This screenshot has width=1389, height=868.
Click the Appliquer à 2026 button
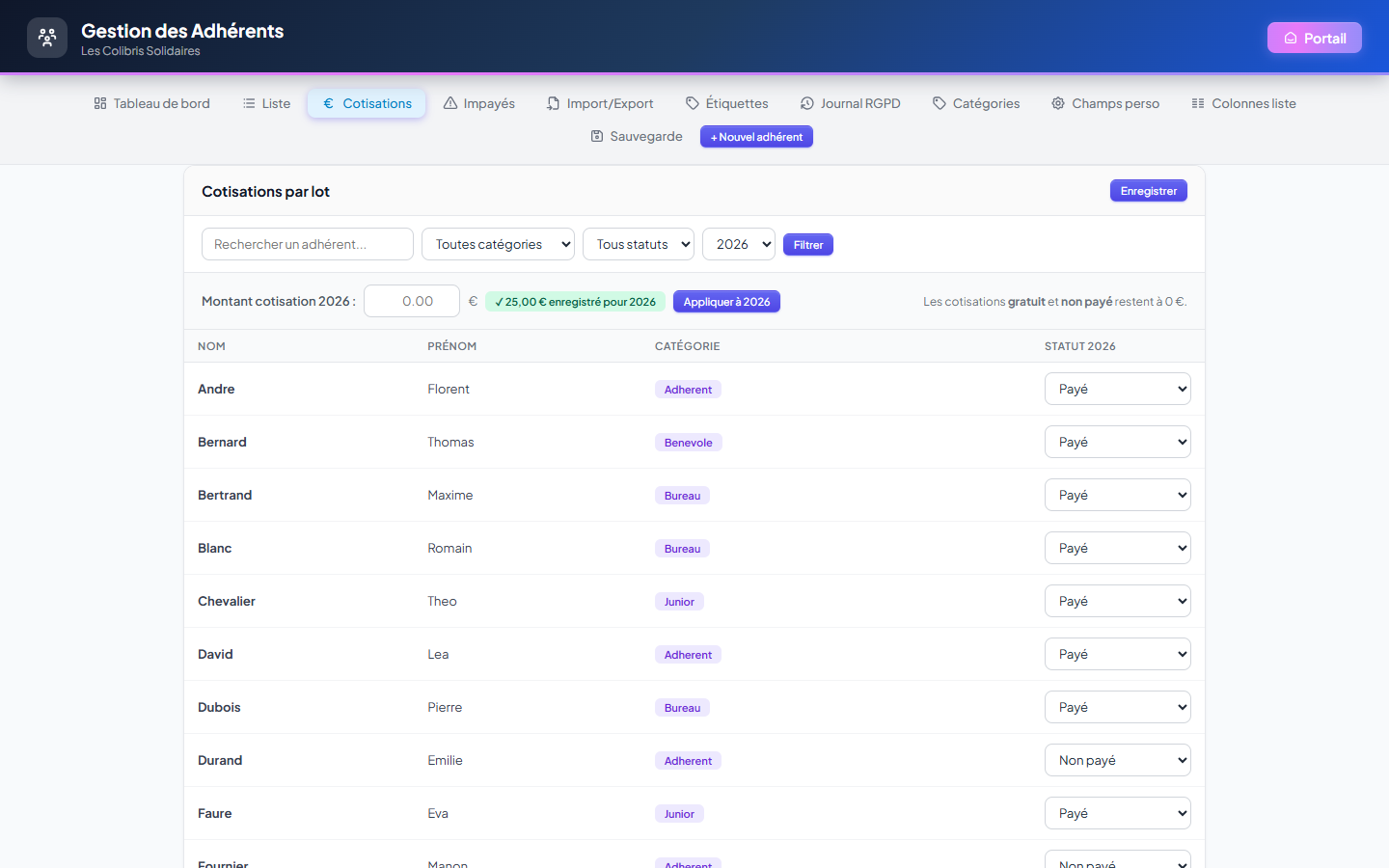click(726, 302)
